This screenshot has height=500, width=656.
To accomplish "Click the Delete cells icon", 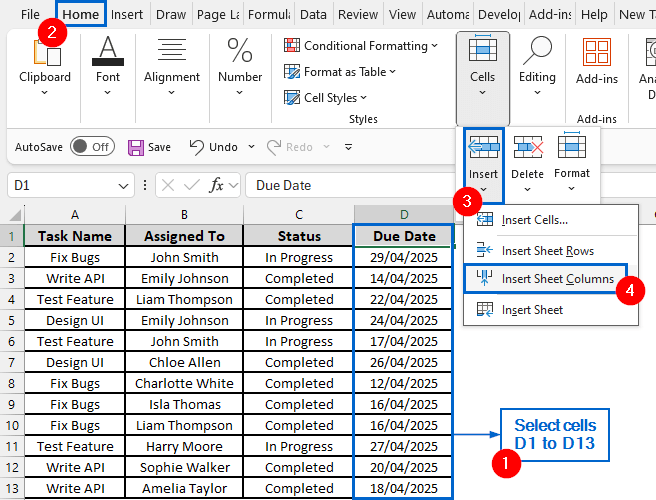I will click(528, 146).
